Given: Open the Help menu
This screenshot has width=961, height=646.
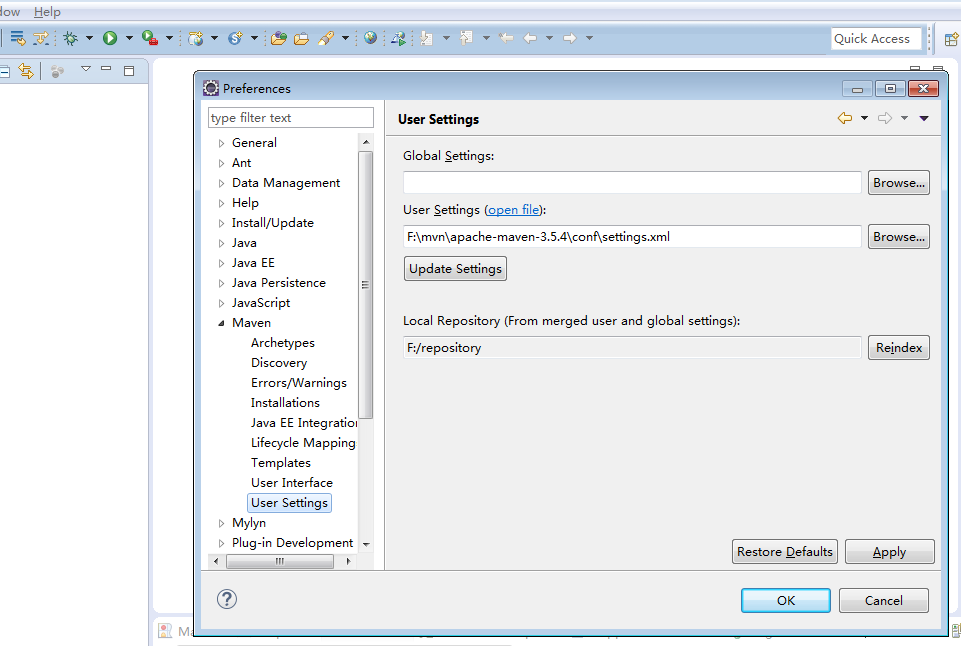Looking at the screenshot, I should pyautogui.click(x=47, y=12).
